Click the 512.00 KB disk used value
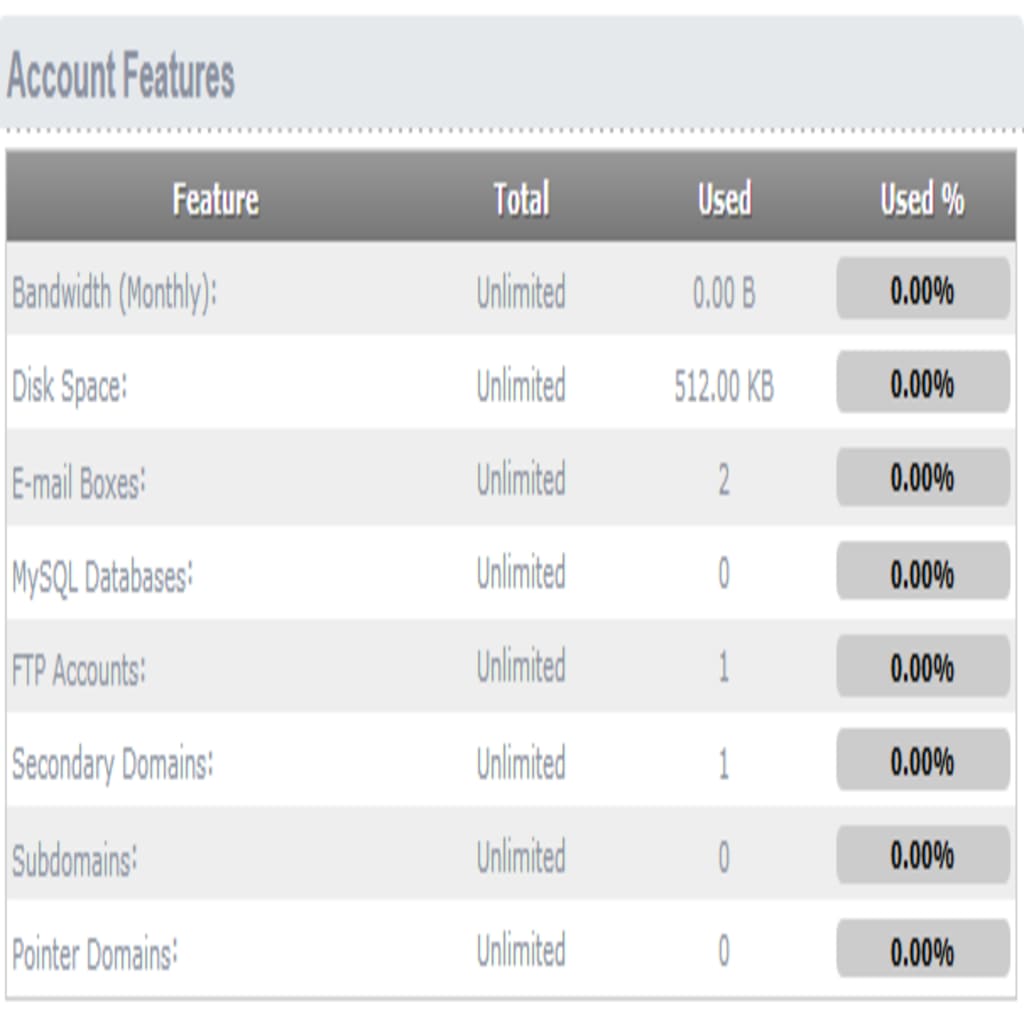Image resolution: width=1024 pixels, height=1024 pixels. [x=724, y=386]
